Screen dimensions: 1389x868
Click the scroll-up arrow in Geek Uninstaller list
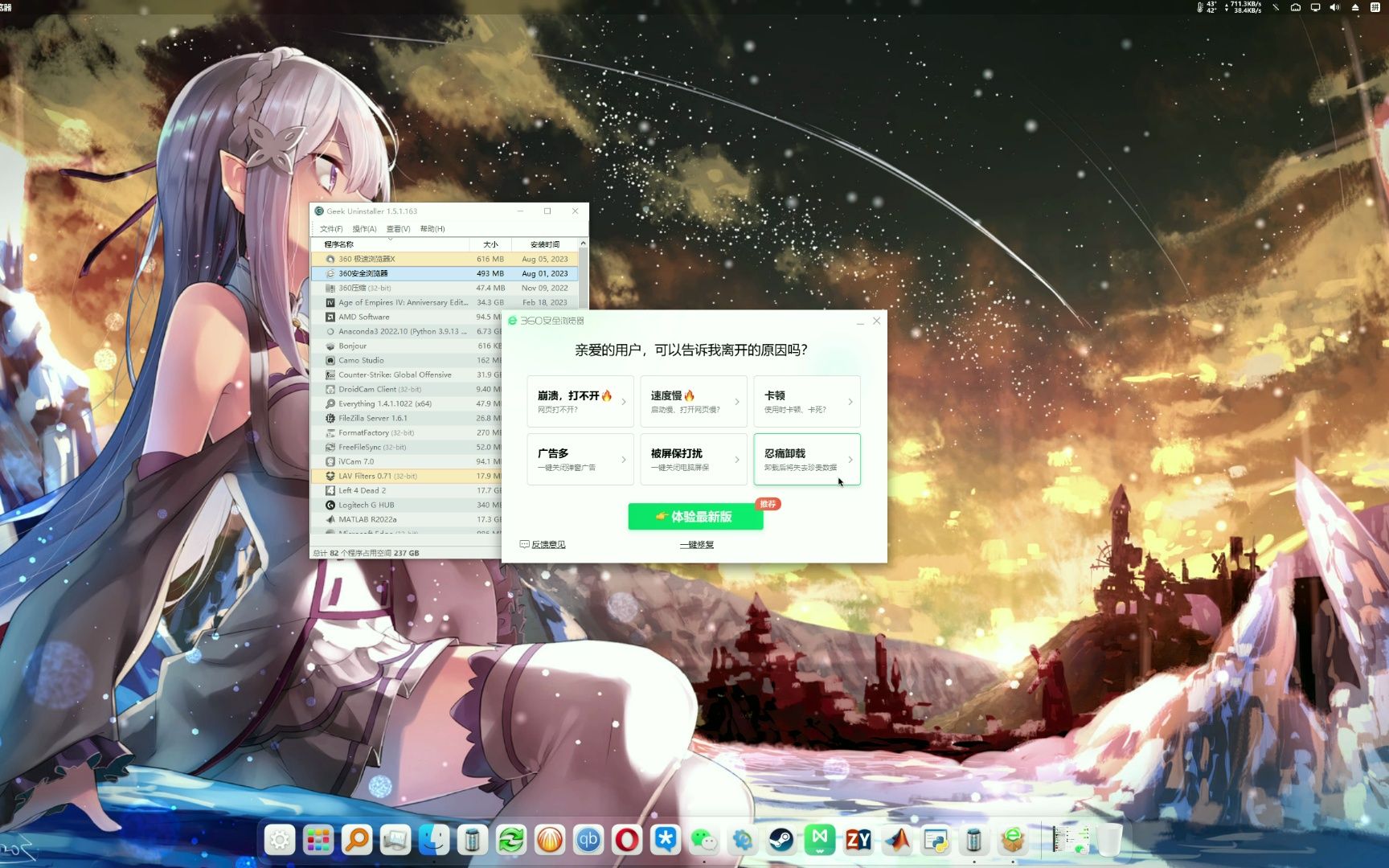click(x=583, y=244)
